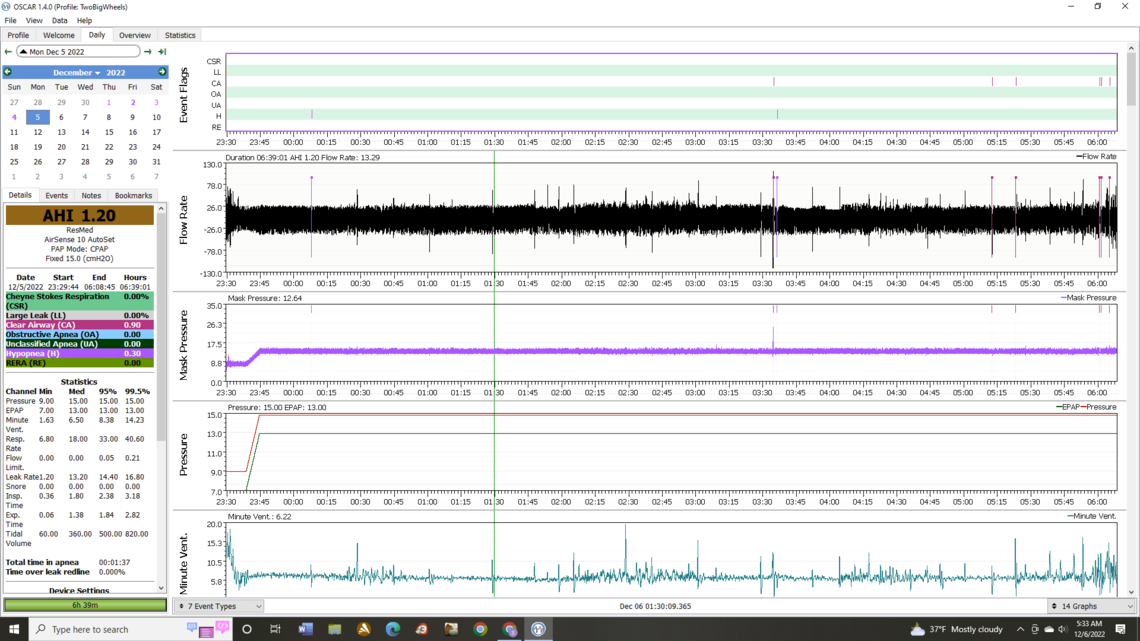This screenshot has height=641, width=1140.
Task: Click the CA event flag near 03:35
Action: coord(774,83)
